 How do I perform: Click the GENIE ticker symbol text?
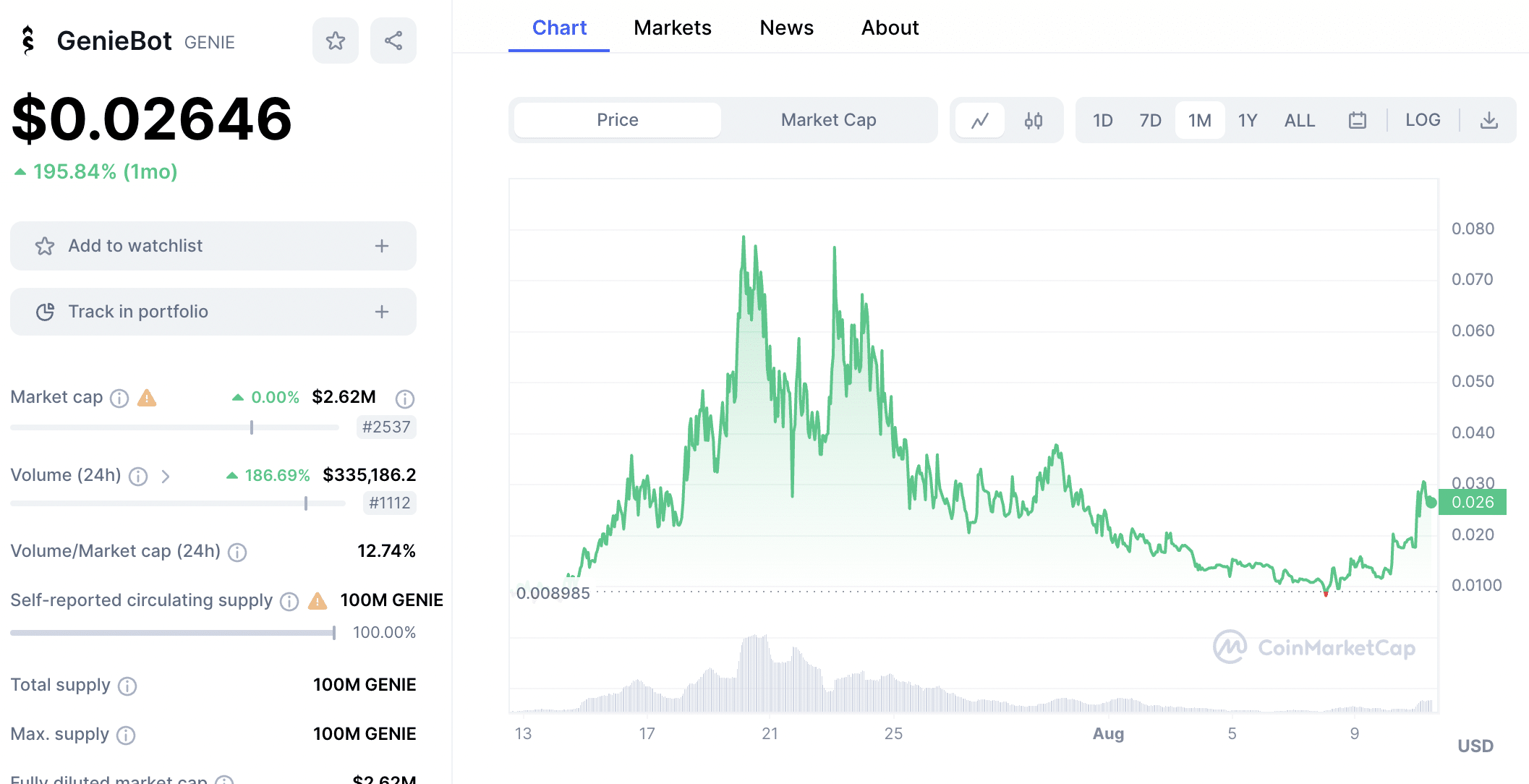[x=210, y=43]
